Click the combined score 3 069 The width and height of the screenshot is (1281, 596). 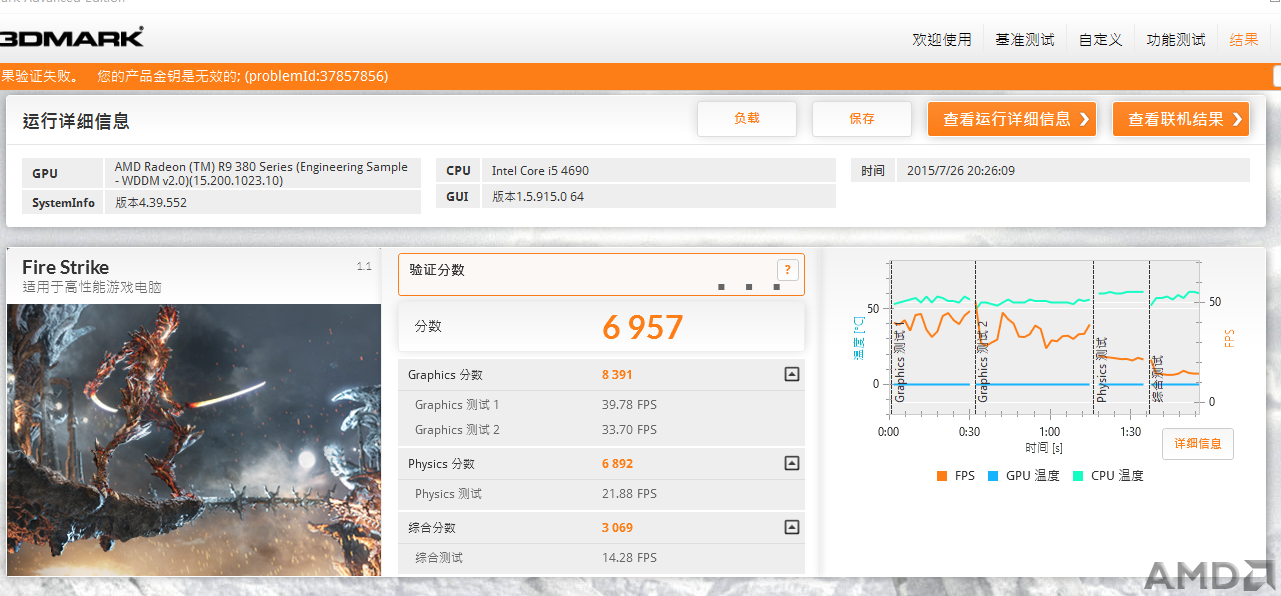[x=617, y=527]
